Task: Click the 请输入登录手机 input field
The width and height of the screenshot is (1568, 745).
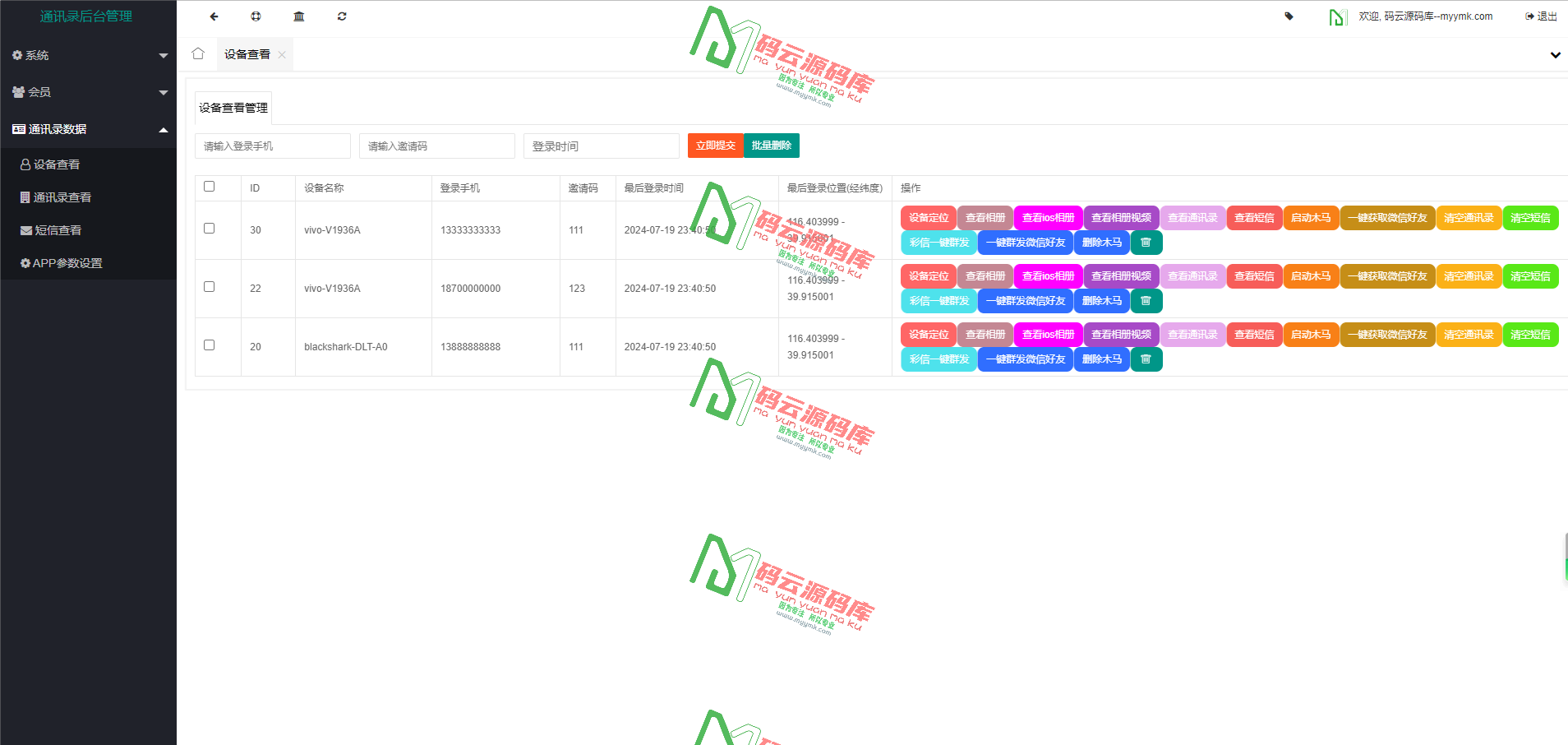Action: (x=272, y=146)
